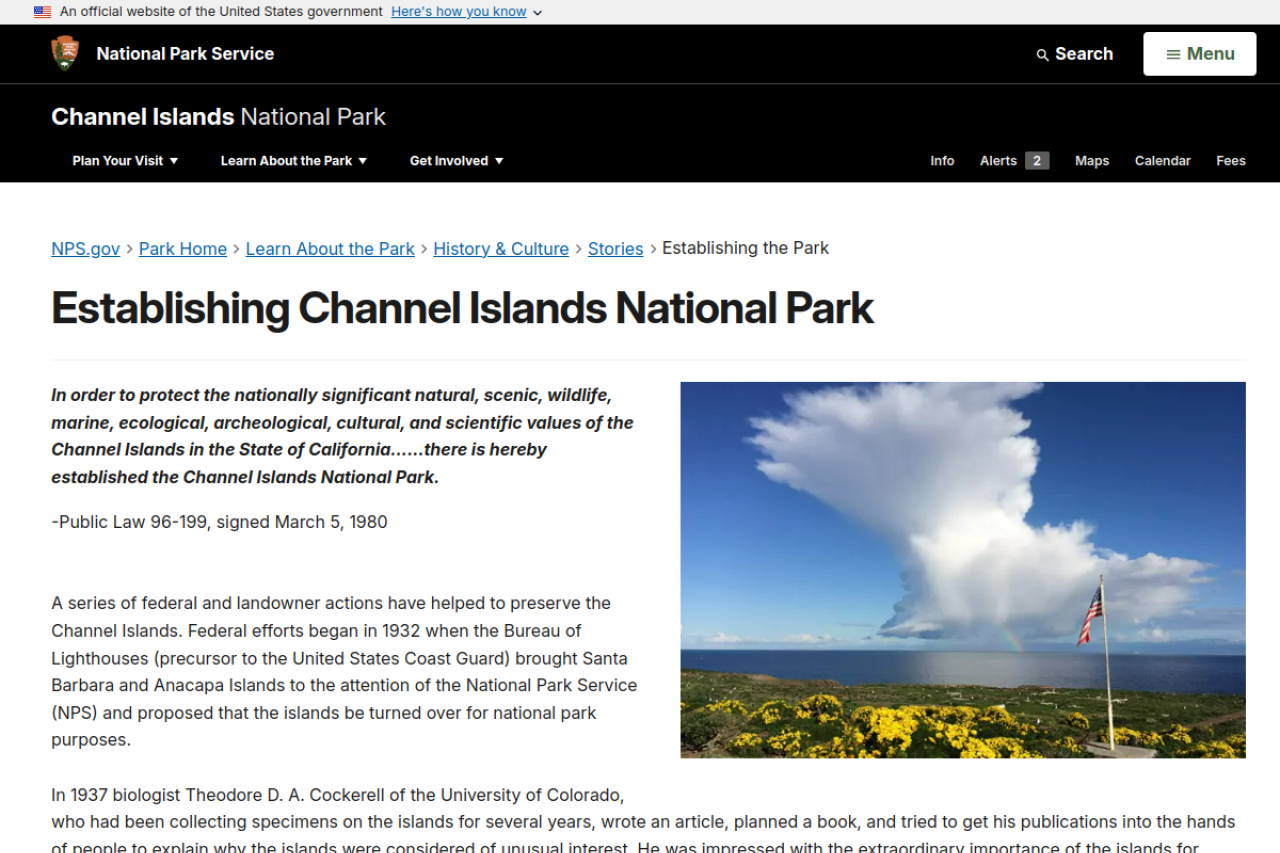Click the magnifying glass search icon
This screenshot has width=1280, height=853.
tap(1043, 55)
